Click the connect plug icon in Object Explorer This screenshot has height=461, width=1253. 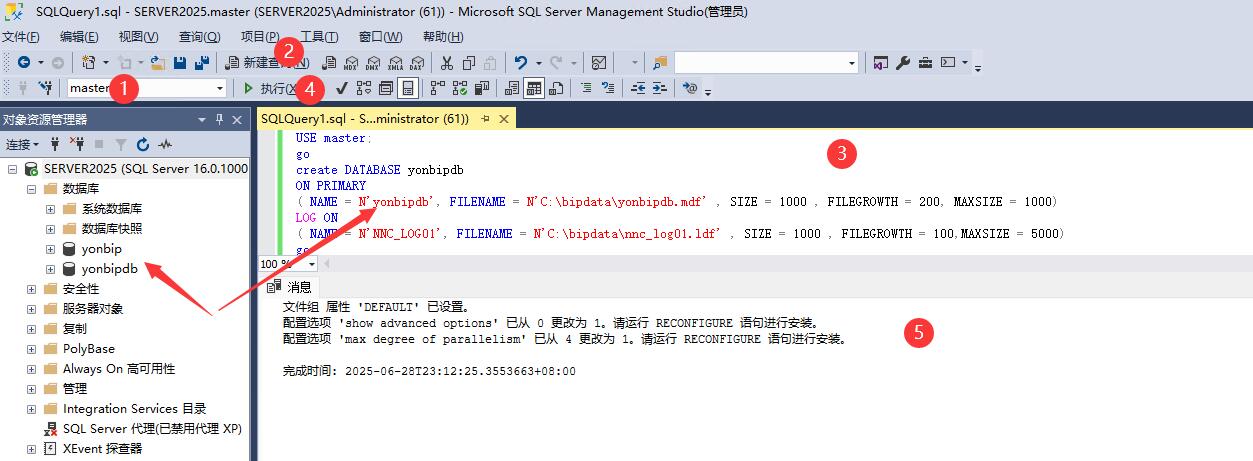[55, 144]
